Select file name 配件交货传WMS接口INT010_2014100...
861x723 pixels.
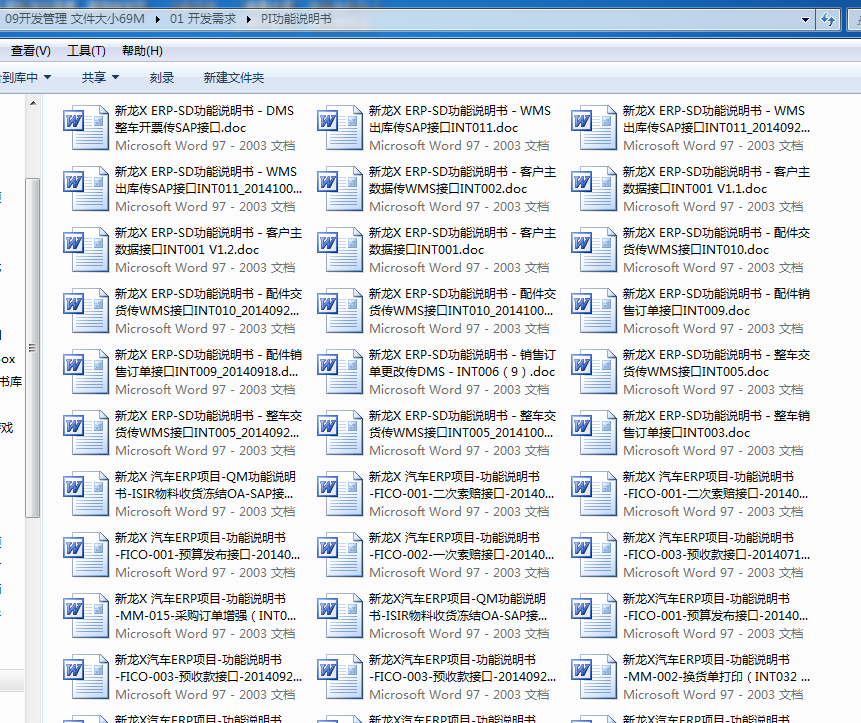tap(462, 302)
